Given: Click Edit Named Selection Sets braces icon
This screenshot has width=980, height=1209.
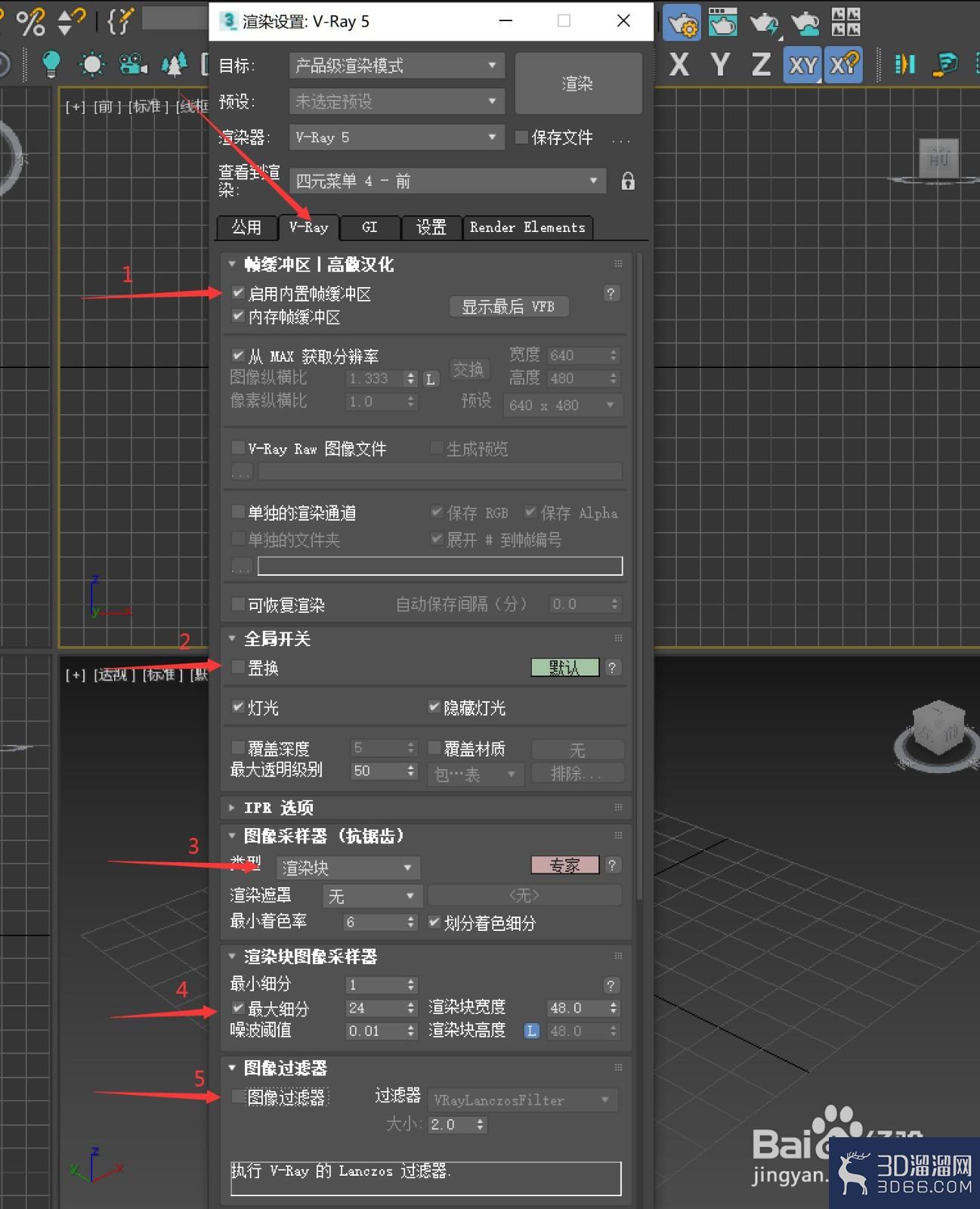Looking at the screenshot, I should (121, 21).
